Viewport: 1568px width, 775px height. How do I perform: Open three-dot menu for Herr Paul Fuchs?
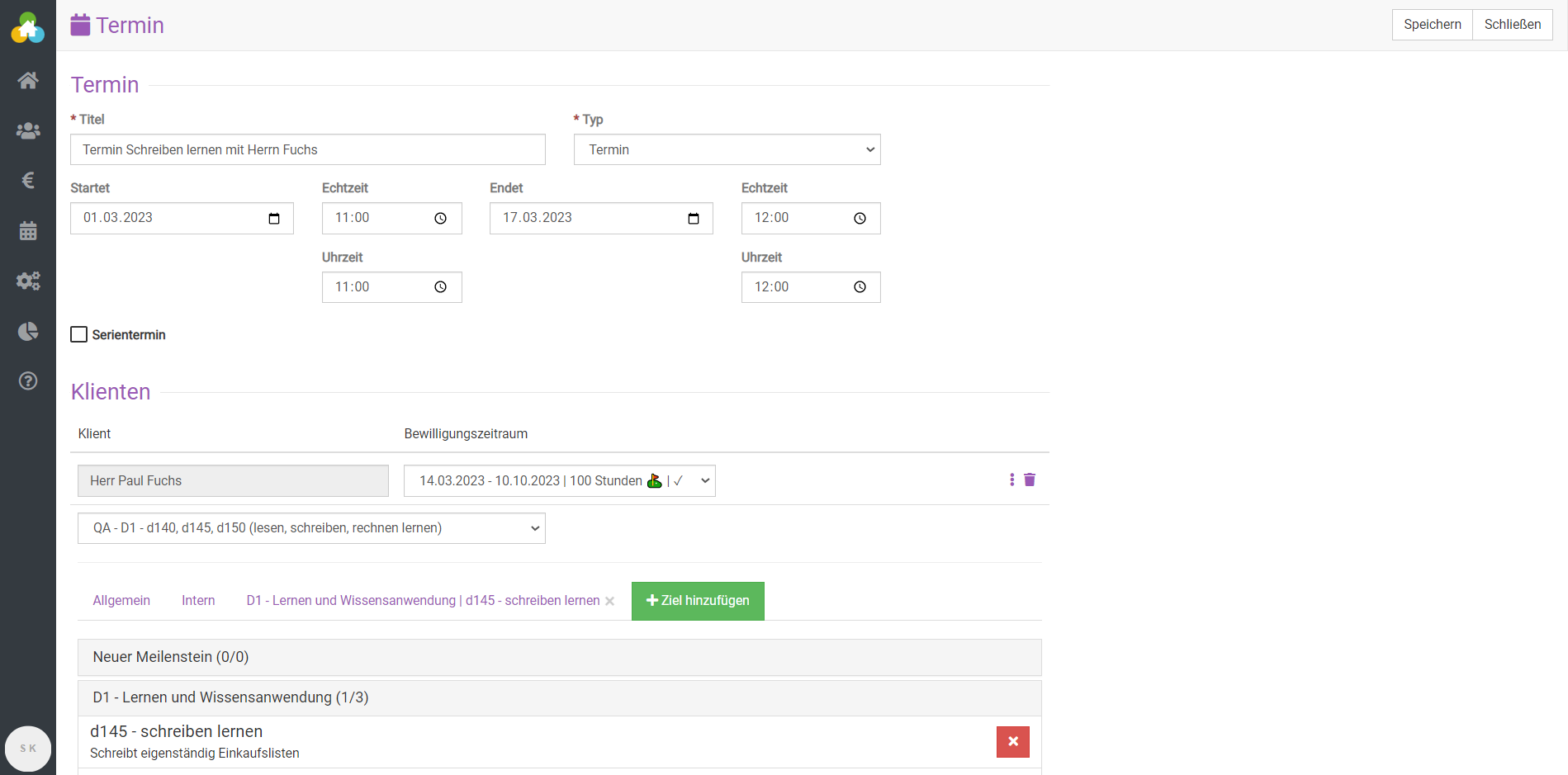click(1011, 480)
